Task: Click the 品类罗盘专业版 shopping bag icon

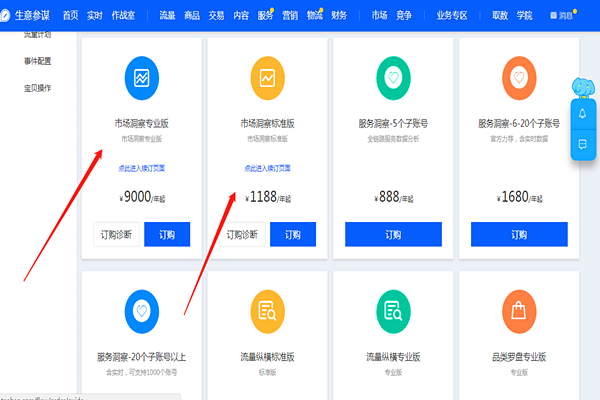Action: [519, 311]
